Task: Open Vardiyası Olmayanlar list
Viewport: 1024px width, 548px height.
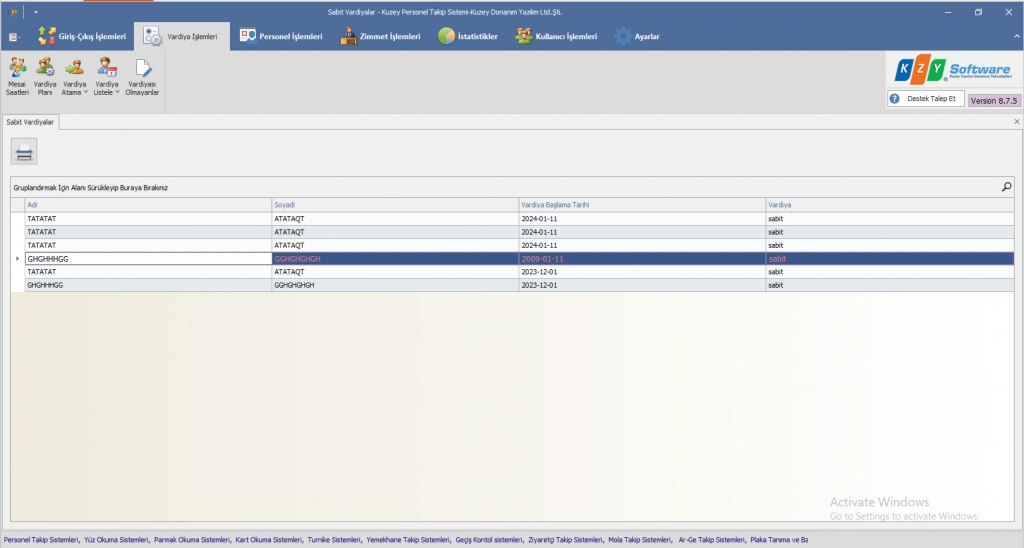Action: pos(142,76)
